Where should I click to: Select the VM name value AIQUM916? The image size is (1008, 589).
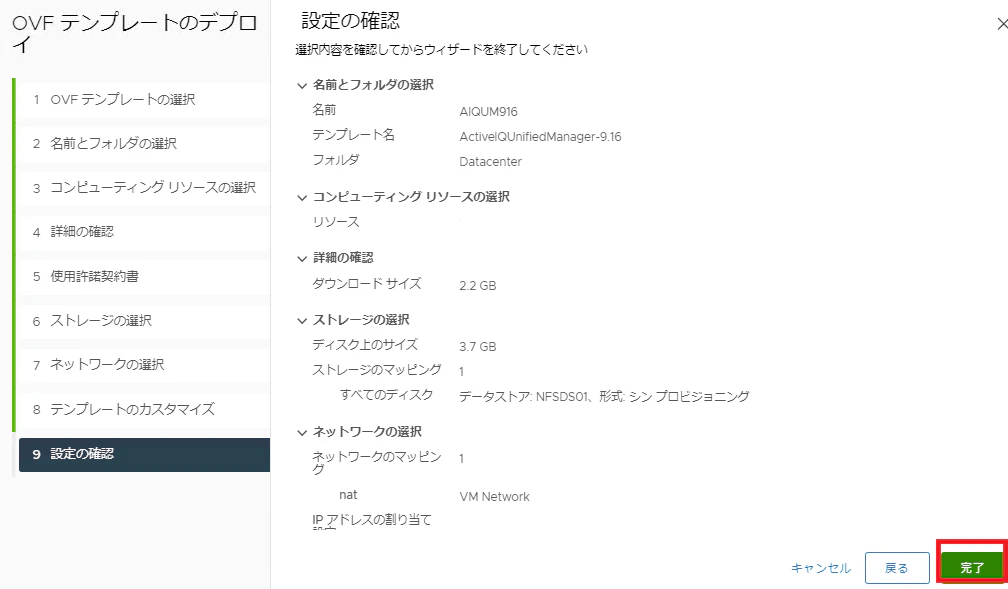[489, 112]
